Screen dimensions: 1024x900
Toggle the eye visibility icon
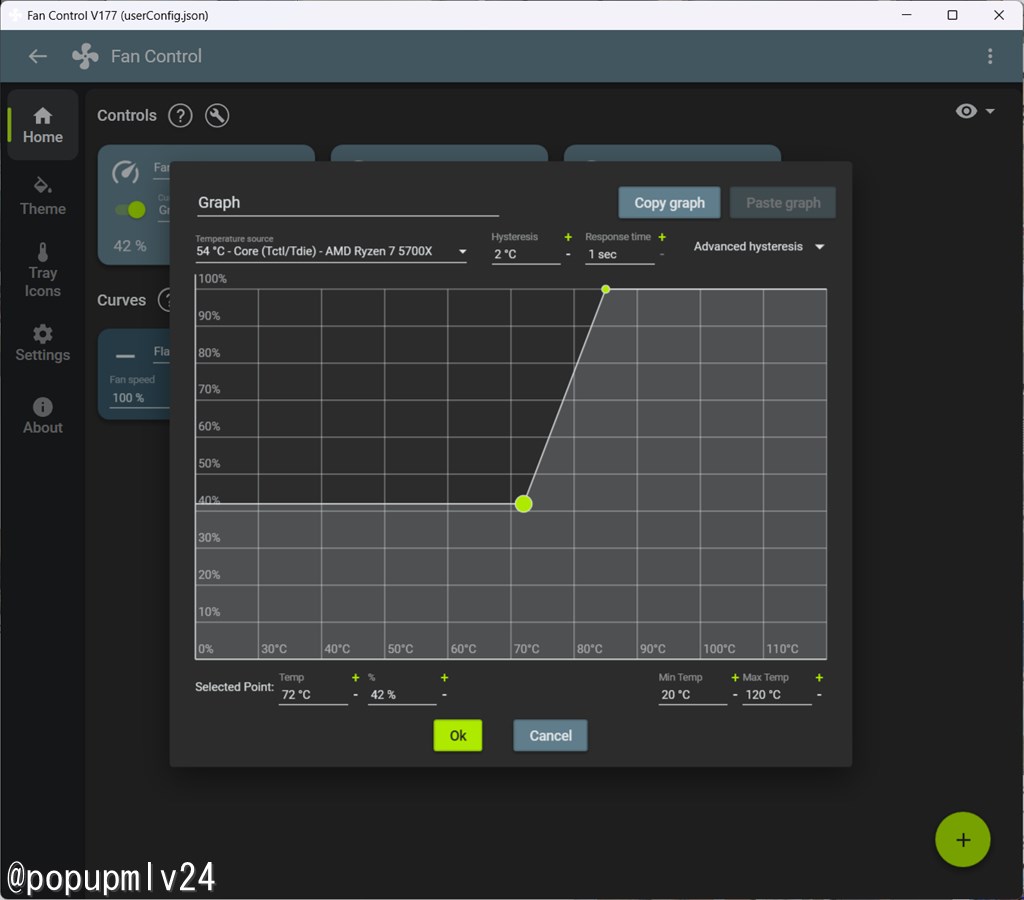tap(966, 111)
